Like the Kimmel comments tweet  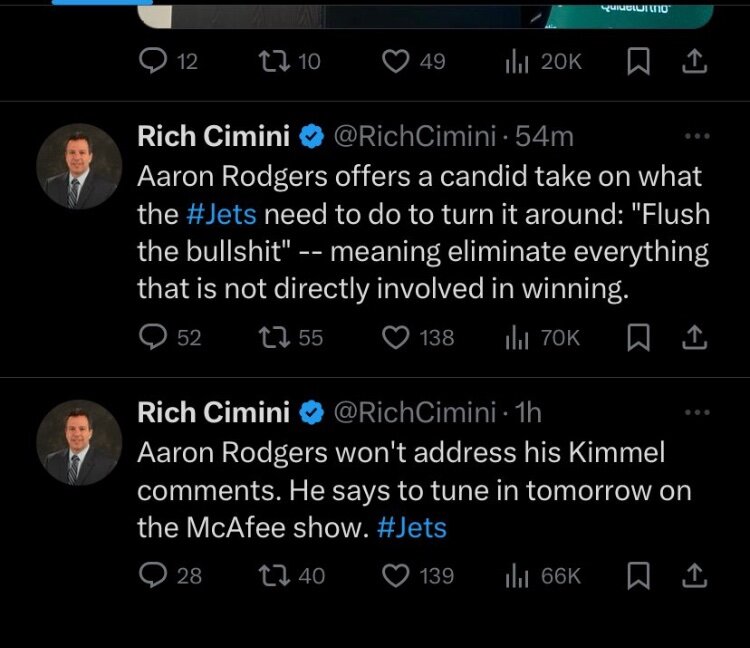[397, 576]
